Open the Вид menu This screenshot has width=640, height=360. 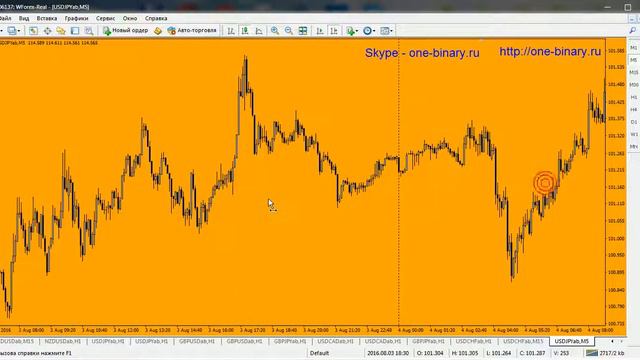24,18
